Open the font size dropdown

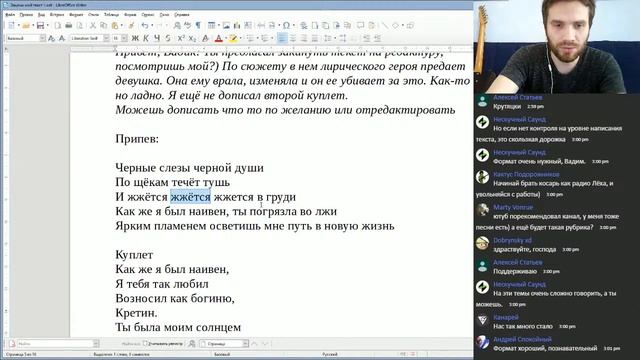[x=124, y=38]
